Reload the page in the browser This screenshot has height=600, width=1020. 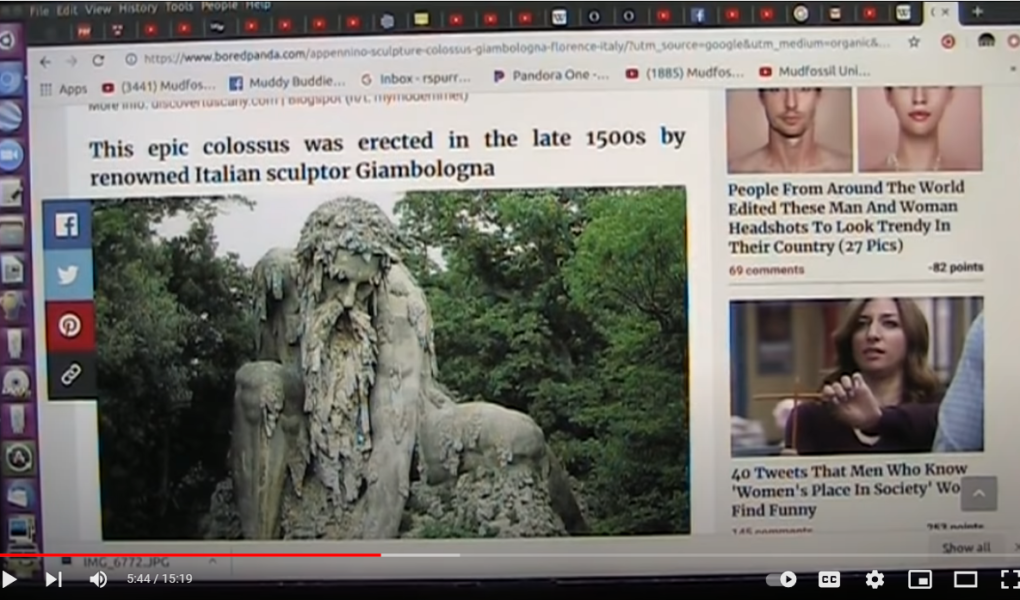tap(98, 60)
